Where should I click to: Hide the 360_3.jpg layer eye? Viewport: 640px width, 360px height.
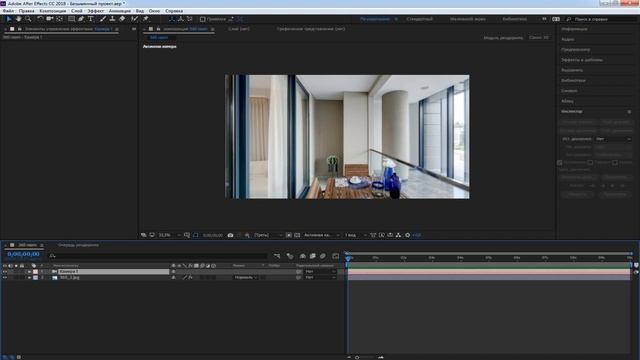[x=5, y=278]
